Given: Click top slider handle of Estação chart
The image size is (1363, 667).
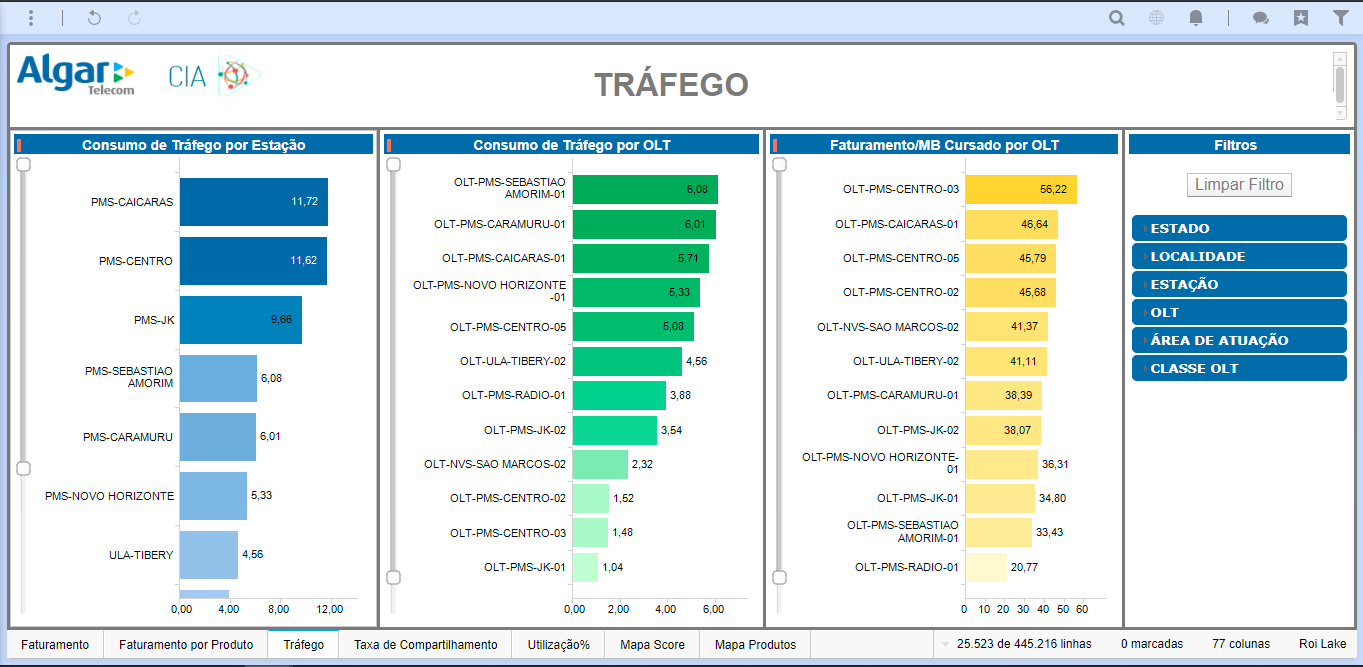Looking at the screenshot, I should 24,165.
